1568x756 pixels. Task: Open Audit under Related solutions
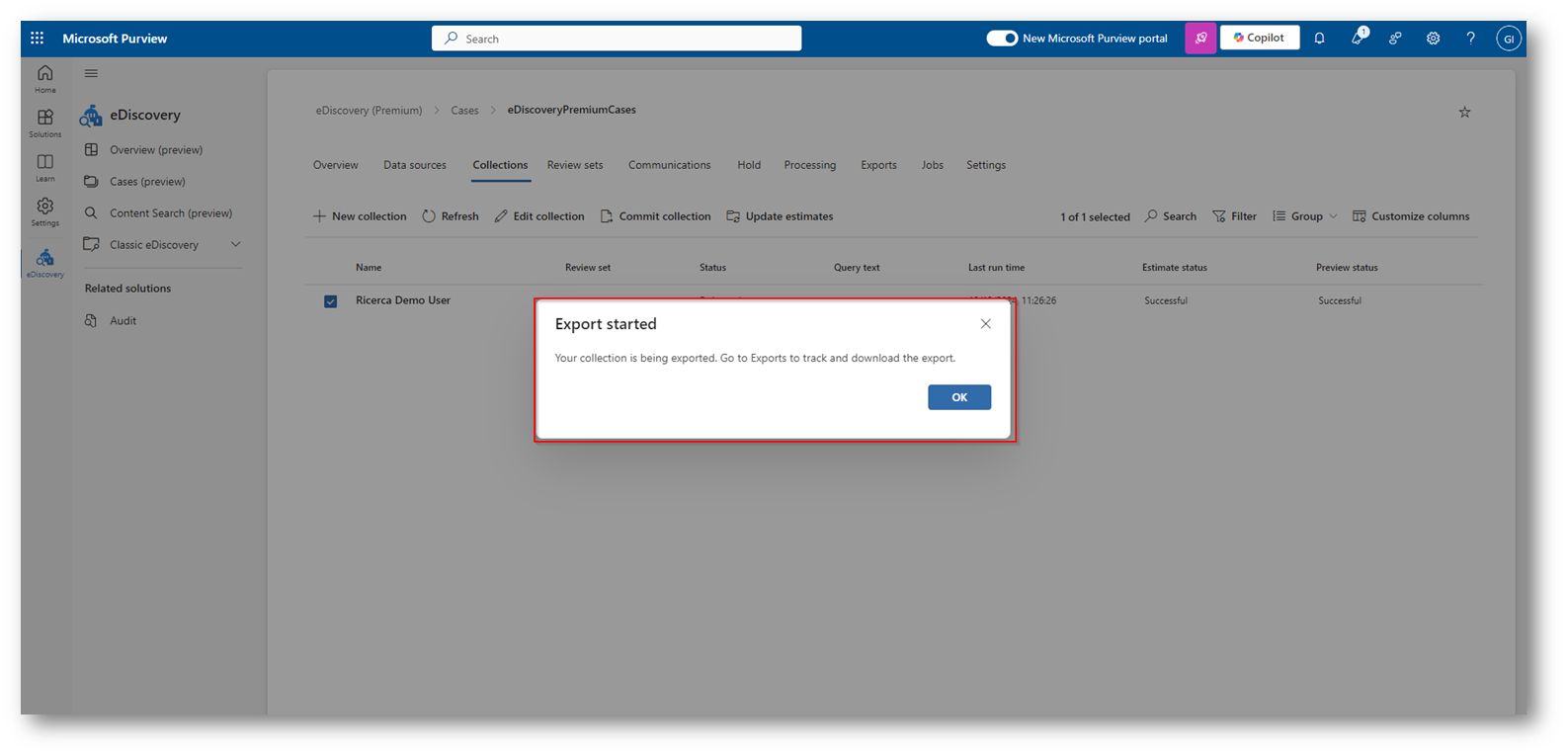(123, 321)
